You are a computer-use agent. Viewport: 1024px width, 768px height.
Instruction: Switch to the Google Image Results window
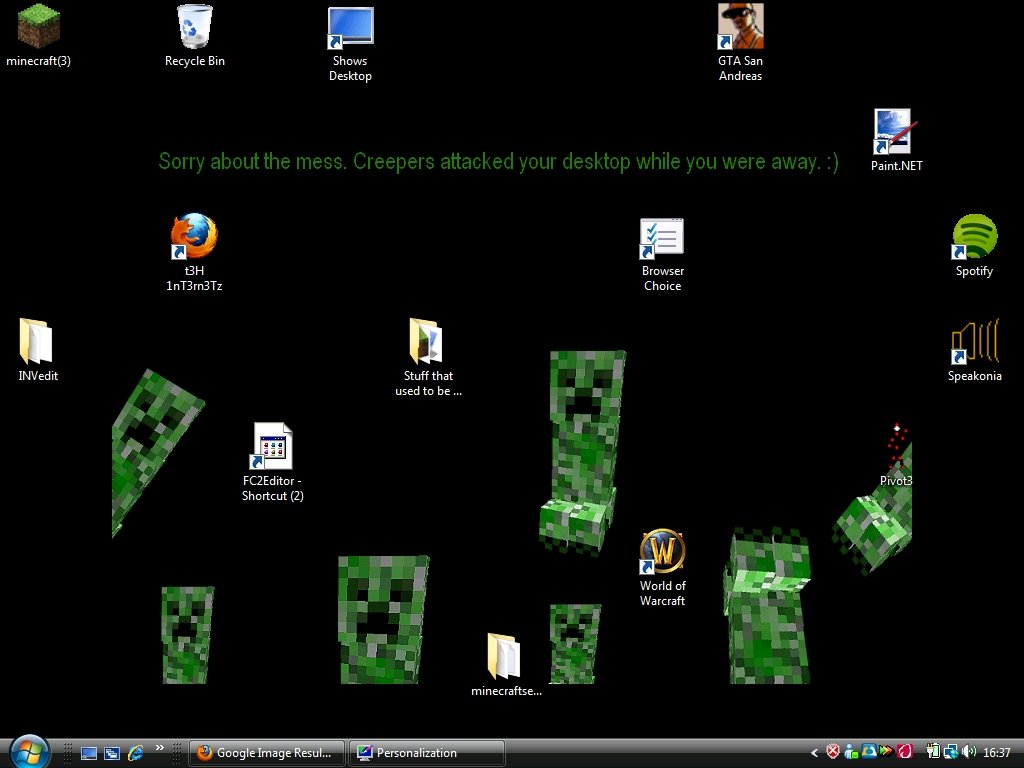click(x=266, y=752)
